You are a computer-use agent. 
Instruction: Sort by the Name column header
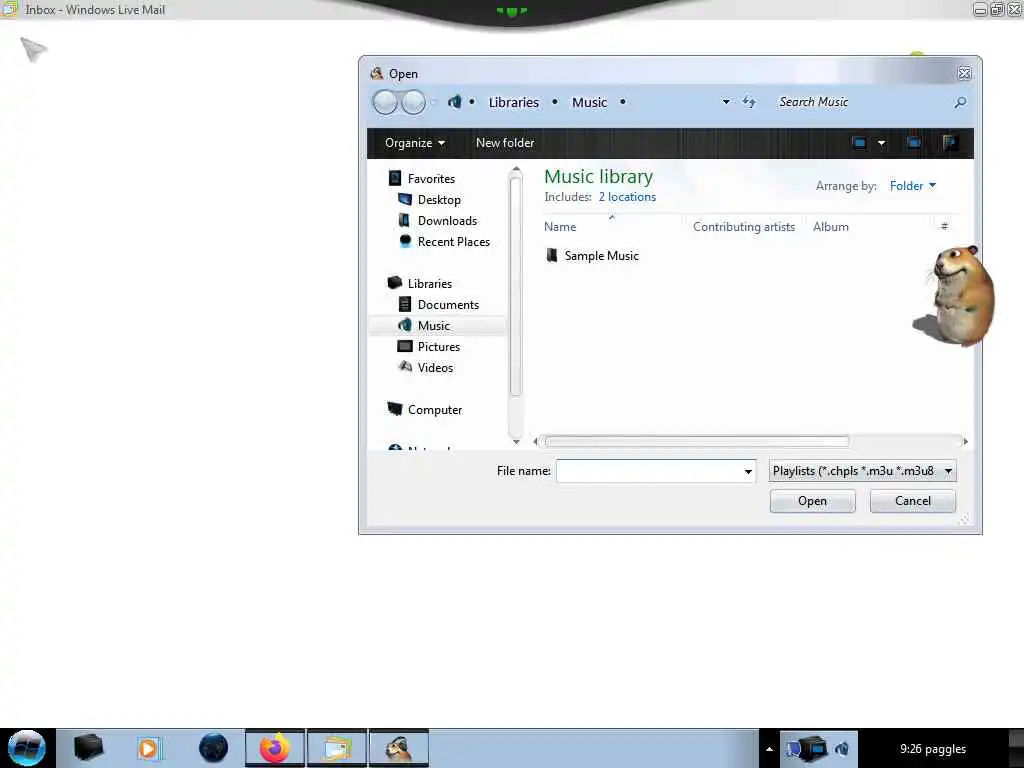[x=560, y=227]
